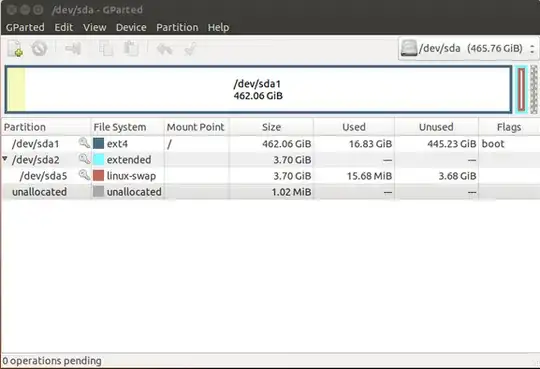Click the ext4 dark blue color swatch
Screen dimensions: 540x369
pyautogui.click(x=98, y=143)
